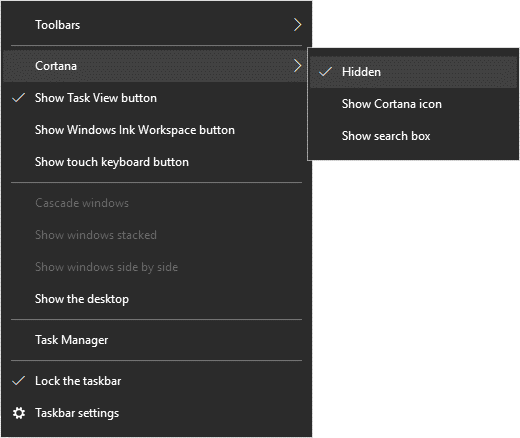The width and height of the screenshot is (520, 438).
Task: Open Taskbar settings
Action: click(156, 413)
